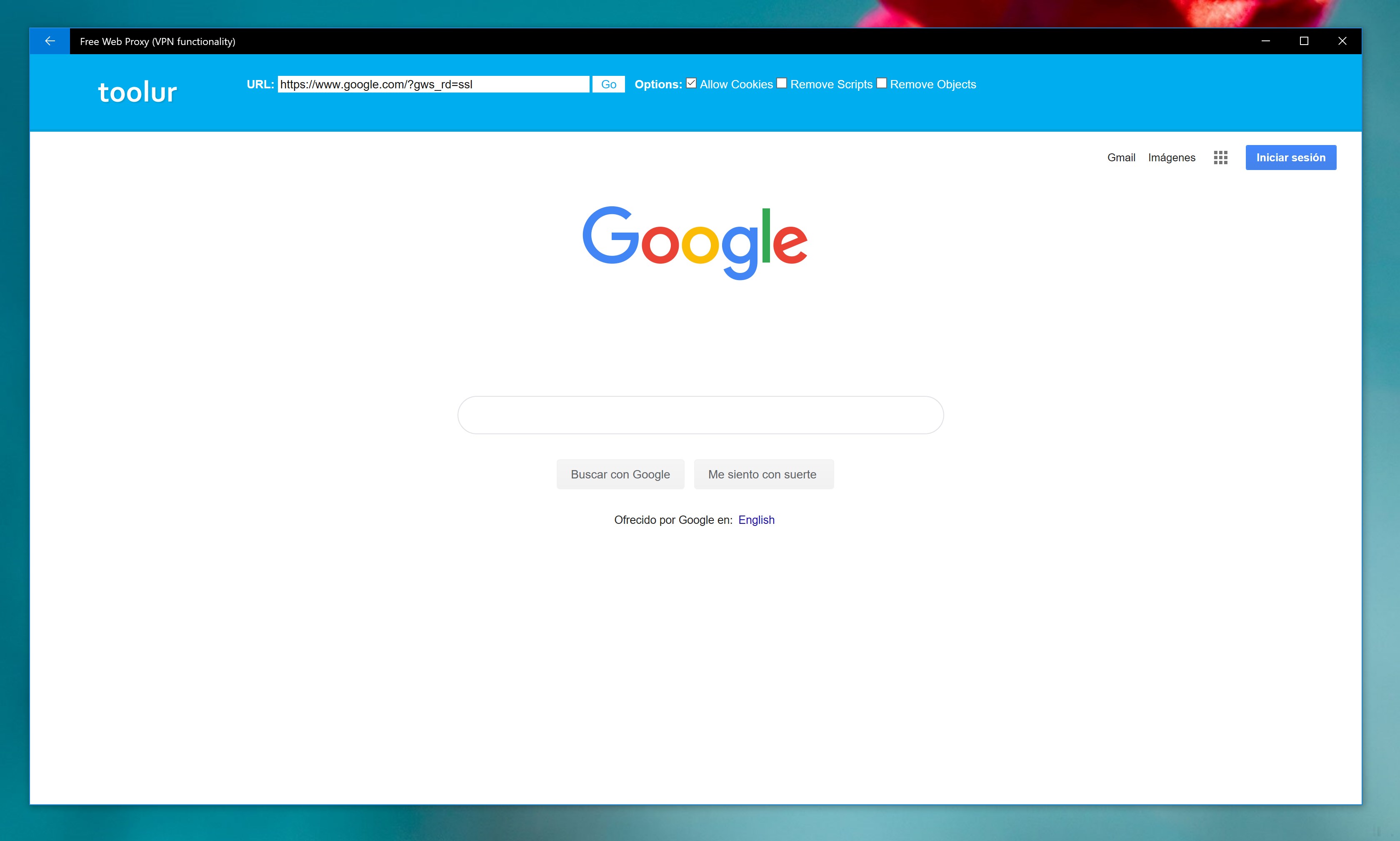Uncheck the Allow Cookies checkbox

point(691,83)
